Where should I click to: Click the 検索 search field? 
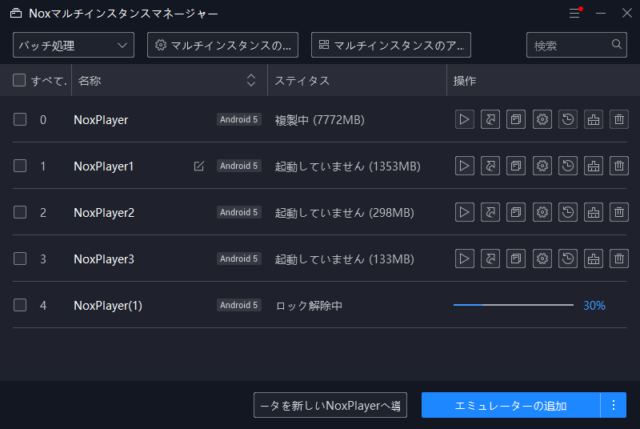pos(570,45)
